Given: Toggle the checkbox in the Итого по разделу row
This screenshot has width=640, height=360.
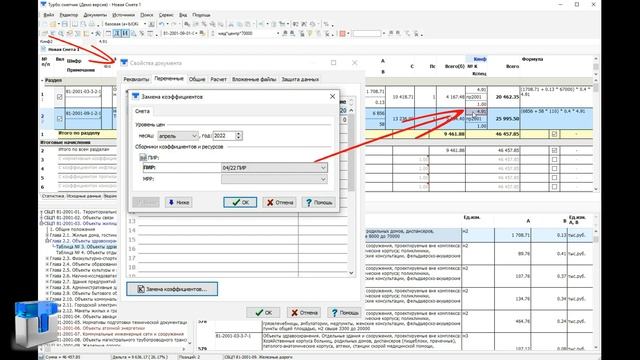Looking at the screenshot, I should point(554,134).
